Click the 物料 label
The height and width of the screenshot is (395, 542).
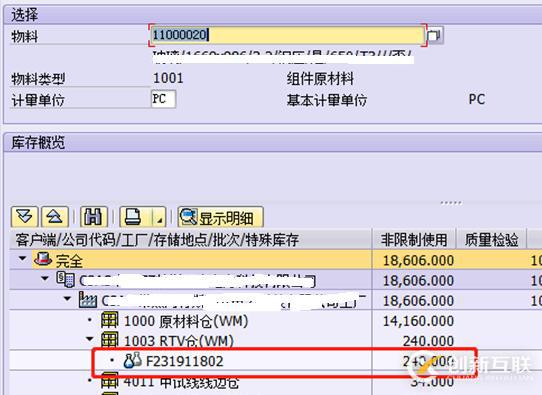24,36
